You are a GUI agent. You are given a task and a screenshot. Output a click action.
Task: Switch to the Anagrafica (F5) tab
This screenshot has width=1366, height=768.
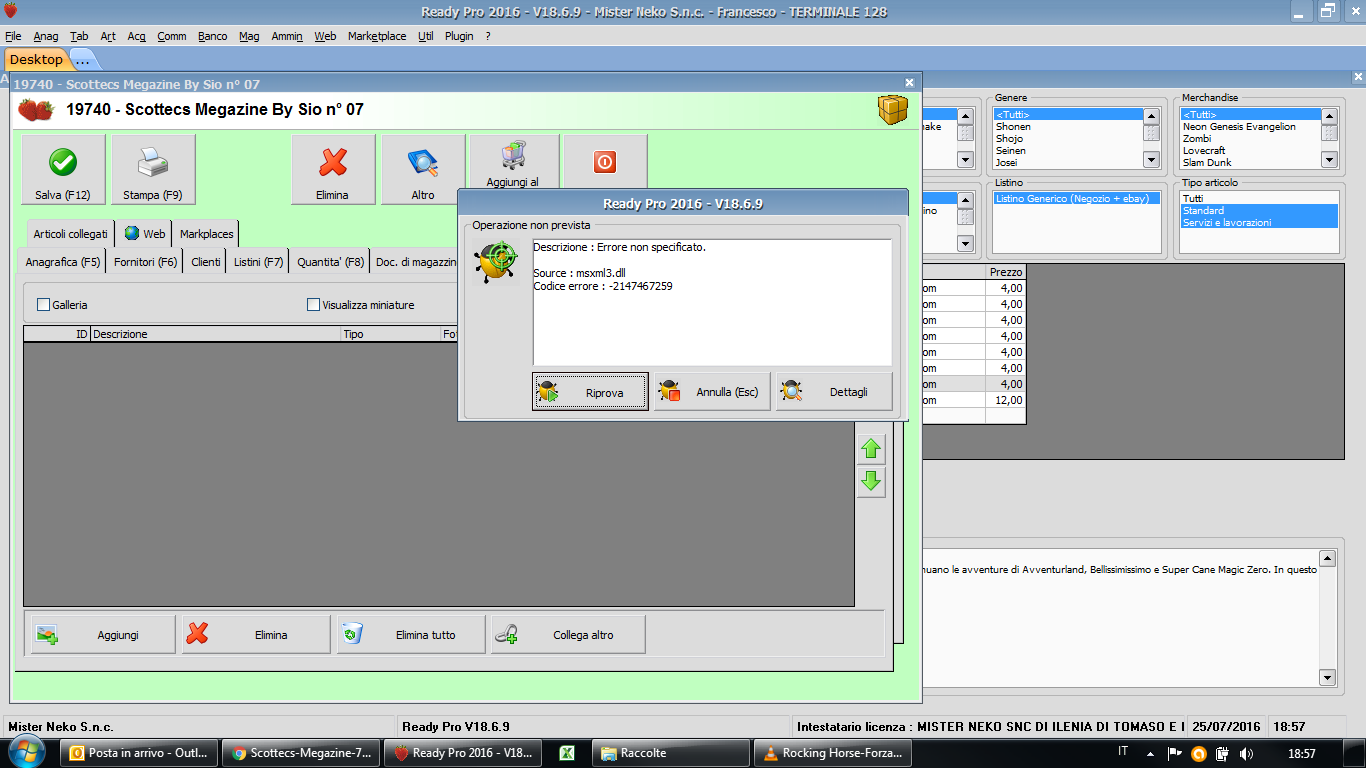pos(63,262)
